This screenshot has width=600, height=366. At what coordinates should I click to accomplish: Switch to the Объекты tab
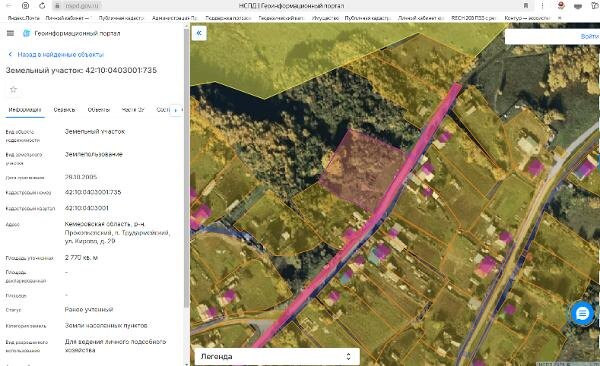pos(99,110)
